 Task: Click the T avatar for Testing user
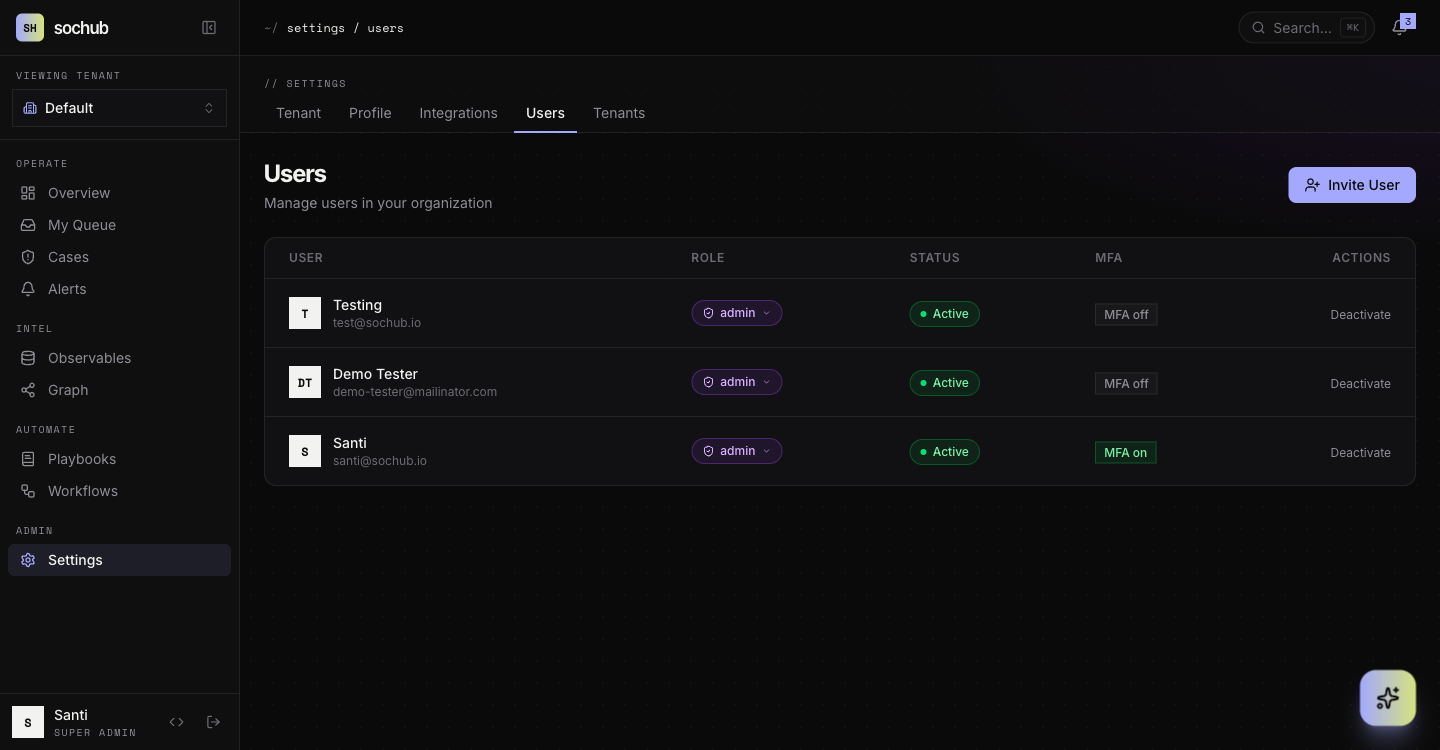pyautogui.click(x=305, y=313)
